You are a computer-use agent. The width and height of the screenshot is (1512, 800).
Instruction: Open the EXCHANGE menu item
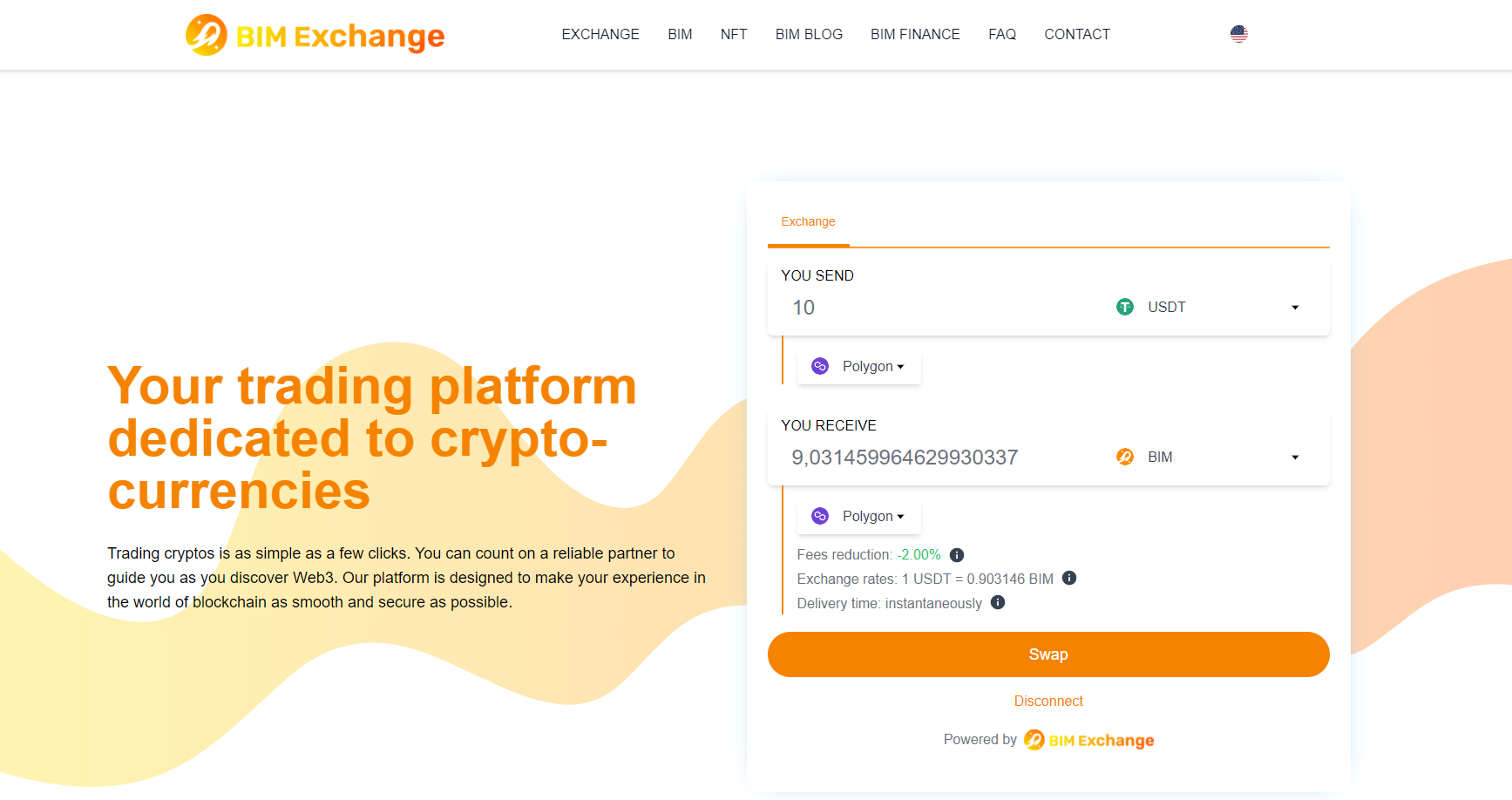pos(600,35)
